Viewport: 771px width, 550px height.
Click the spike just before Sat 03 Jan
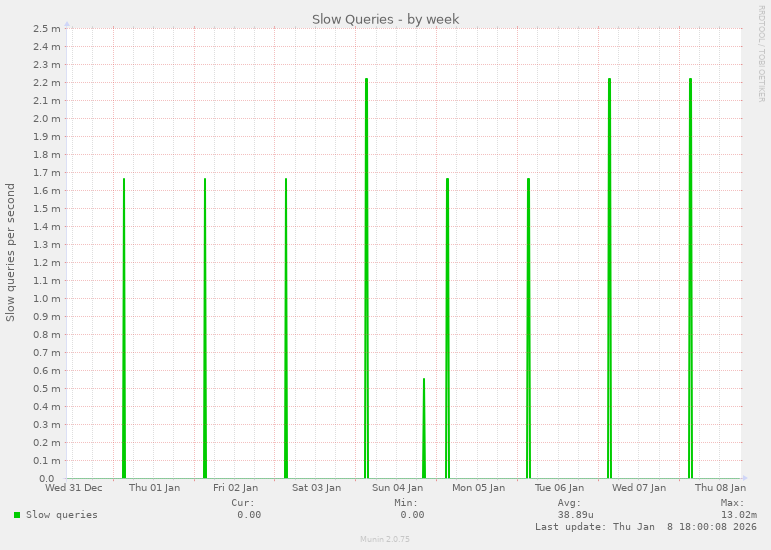pyautogui.click(x=286, y=328)
